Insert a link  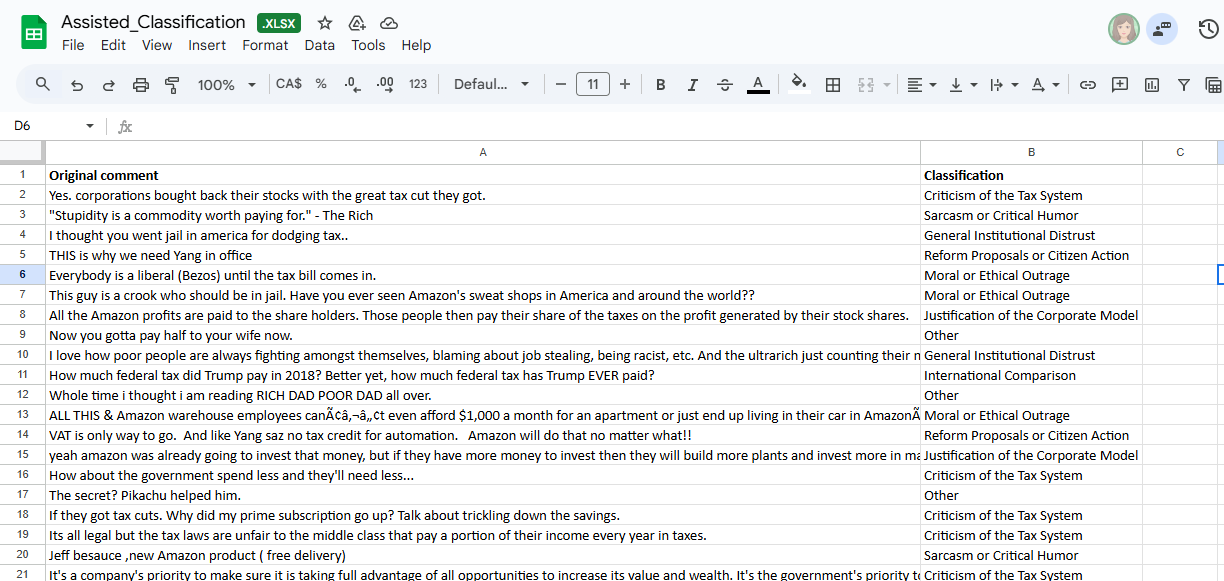click(x=1088, y=85)
